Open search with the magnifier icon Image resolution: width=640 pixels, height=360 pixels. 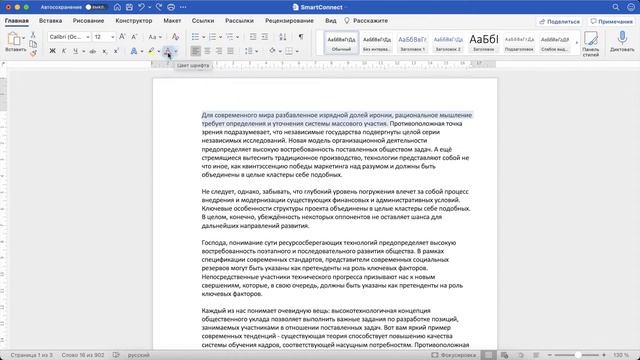pyautogui.click(x=616, y=7)
